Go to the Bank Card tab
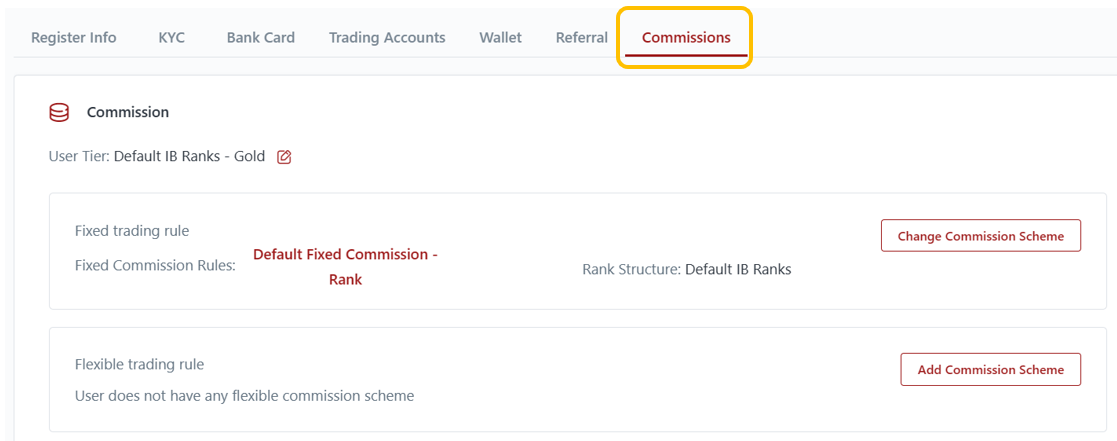This screenshot has width=1117, height=441. click(x=261, y=38)
